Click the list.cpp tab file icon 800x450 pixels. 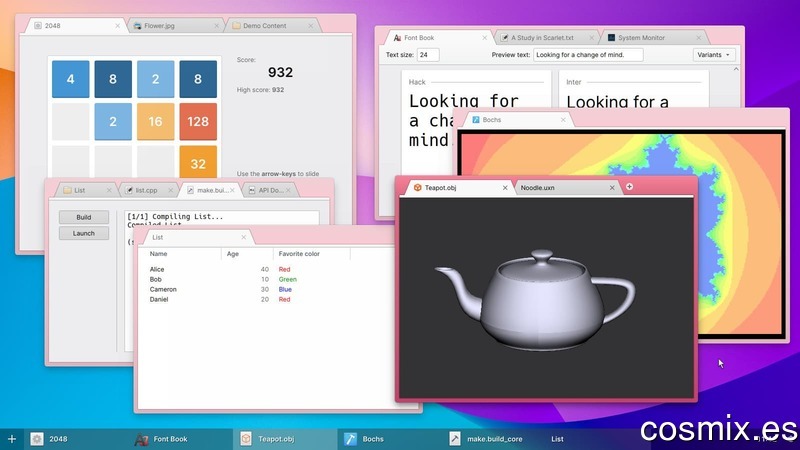(x=129, y=190)
